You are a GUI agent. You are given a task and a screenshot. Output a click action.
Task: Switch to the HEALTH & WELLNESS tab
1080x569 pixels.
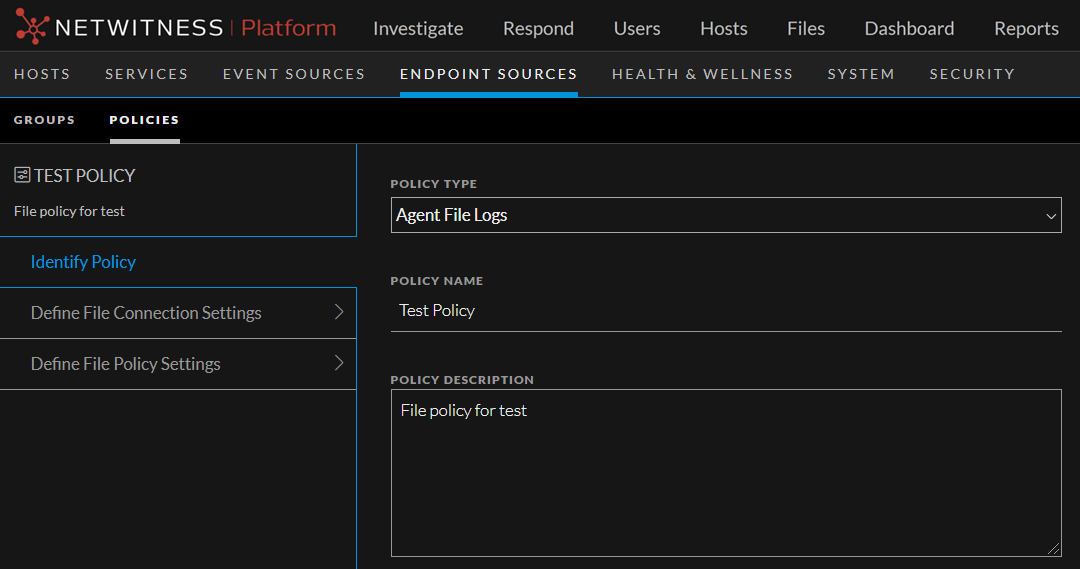[x=703, y=74]
